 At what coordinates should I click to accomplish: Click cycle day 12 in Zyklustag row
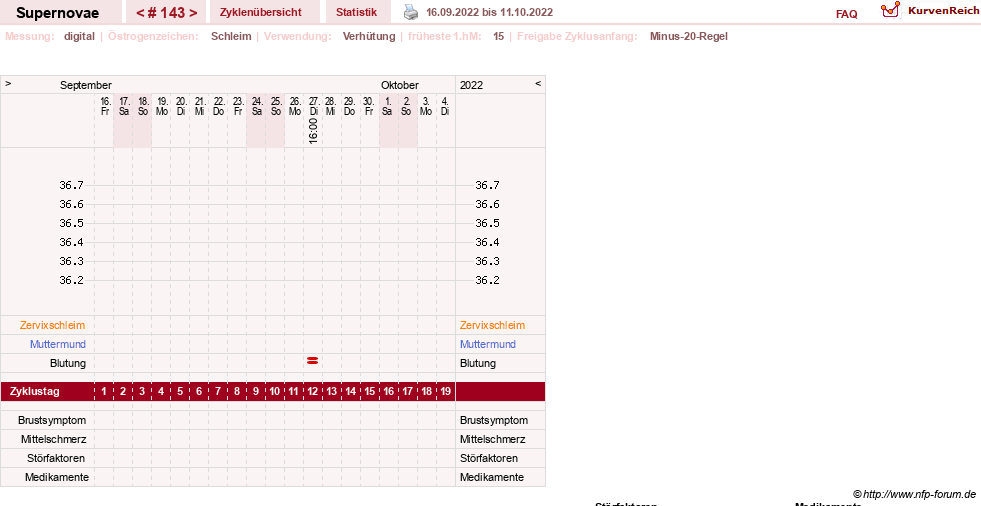coord(313,392)
